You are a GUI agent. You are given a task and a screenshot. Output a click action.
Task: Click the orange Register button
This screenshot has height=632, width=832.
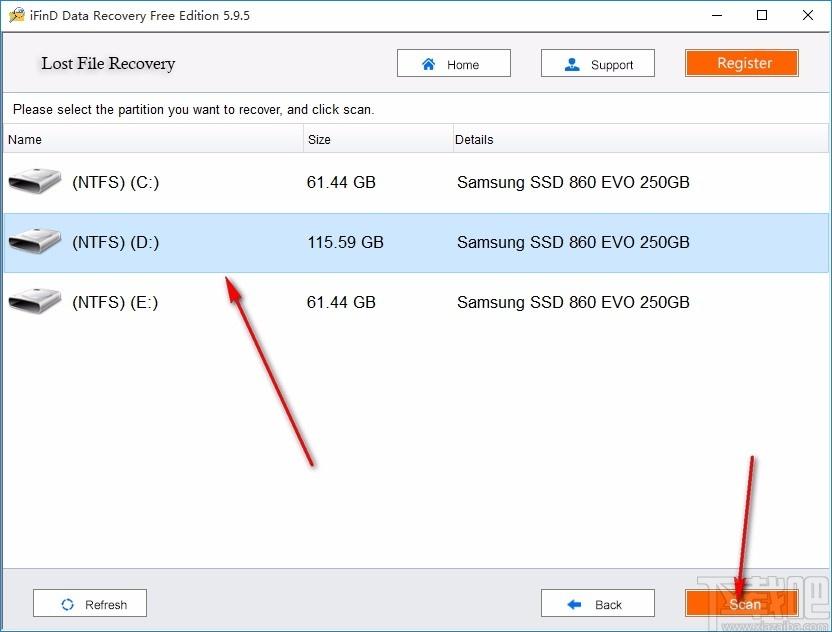click(x=742, y=63)
